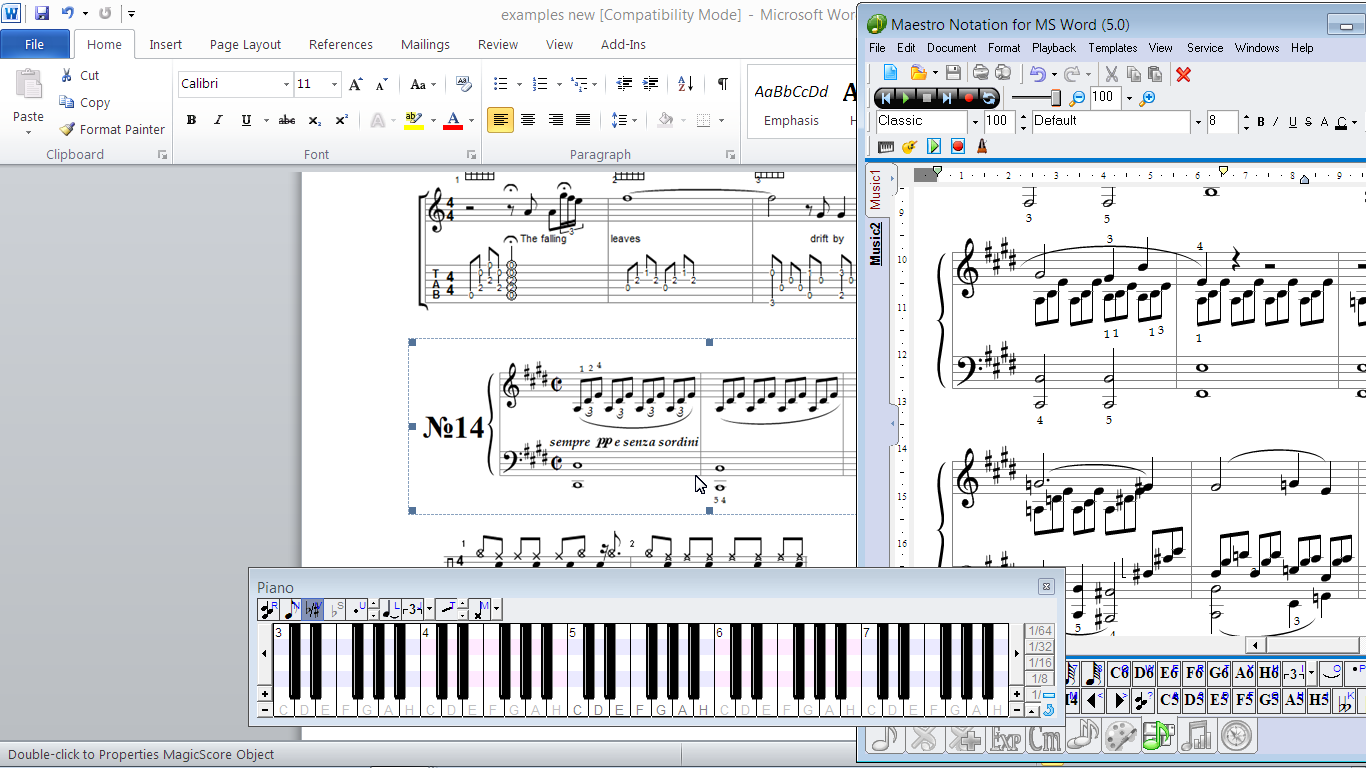Open the guitar input panel icon
Screen dimensions: 1366x768
pyautogui.click(x=910, y=146)
